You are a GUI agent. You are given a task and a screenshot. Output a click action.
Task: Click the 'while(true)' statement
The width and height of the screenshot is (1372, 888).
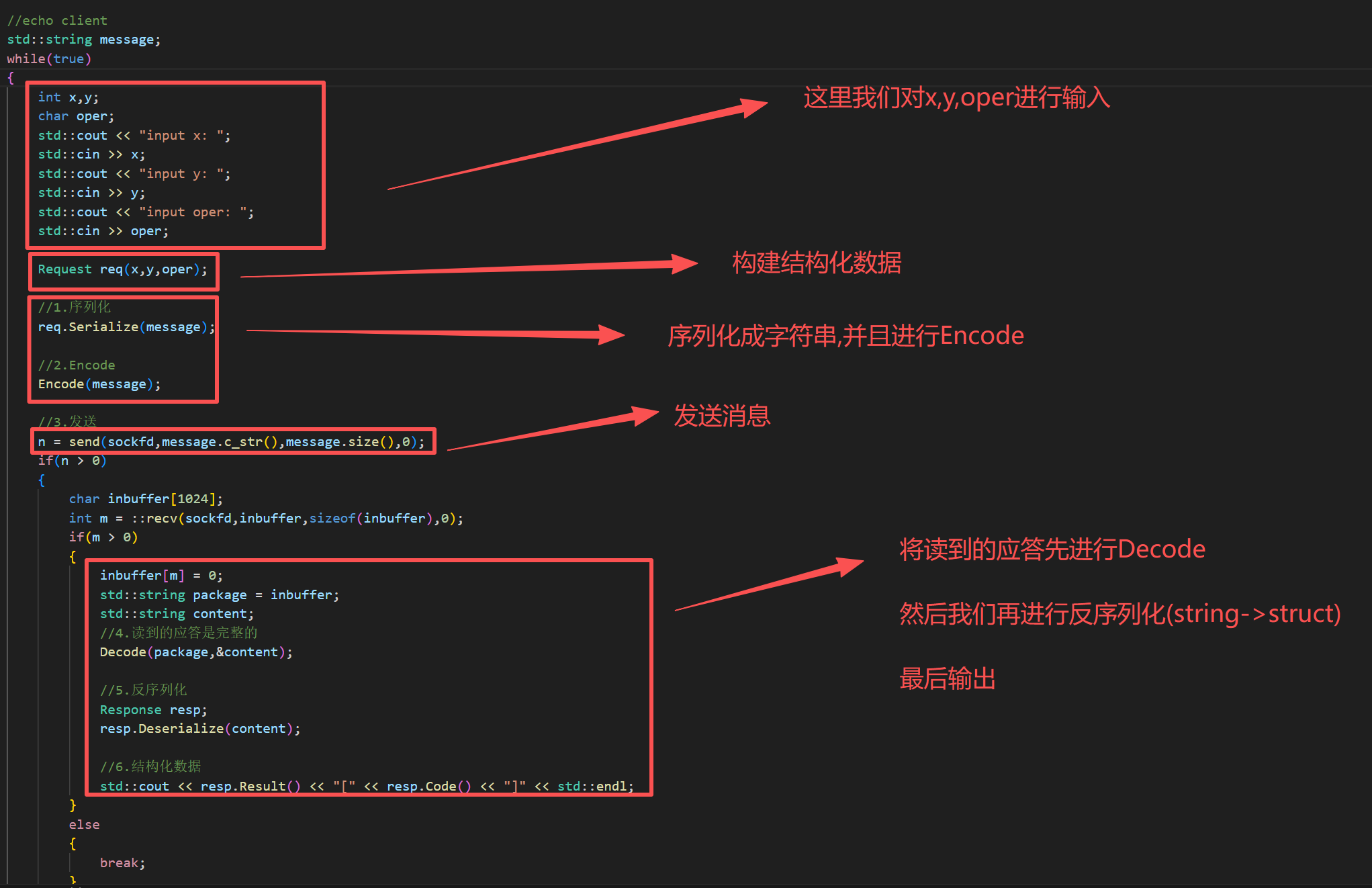(x=49, y=58)
